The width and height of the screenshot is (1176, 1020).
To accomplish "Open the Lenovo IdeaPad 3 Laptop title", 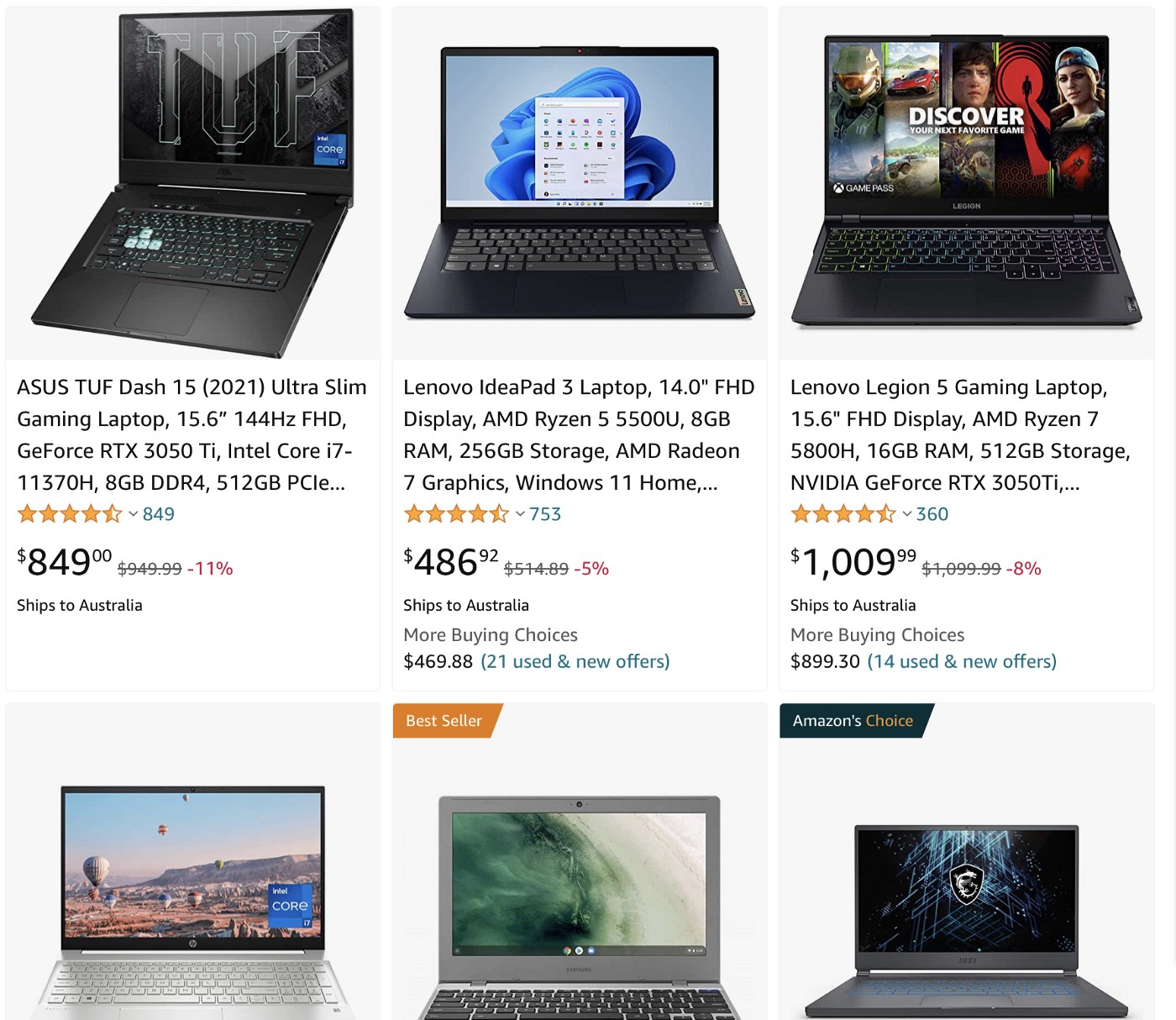I will click(x=579, y=434).
